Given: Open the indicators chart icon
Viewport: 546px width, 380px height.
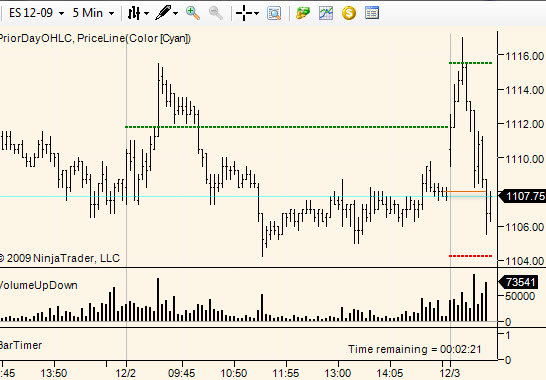Looking at the screenshot, I should 326,13.
